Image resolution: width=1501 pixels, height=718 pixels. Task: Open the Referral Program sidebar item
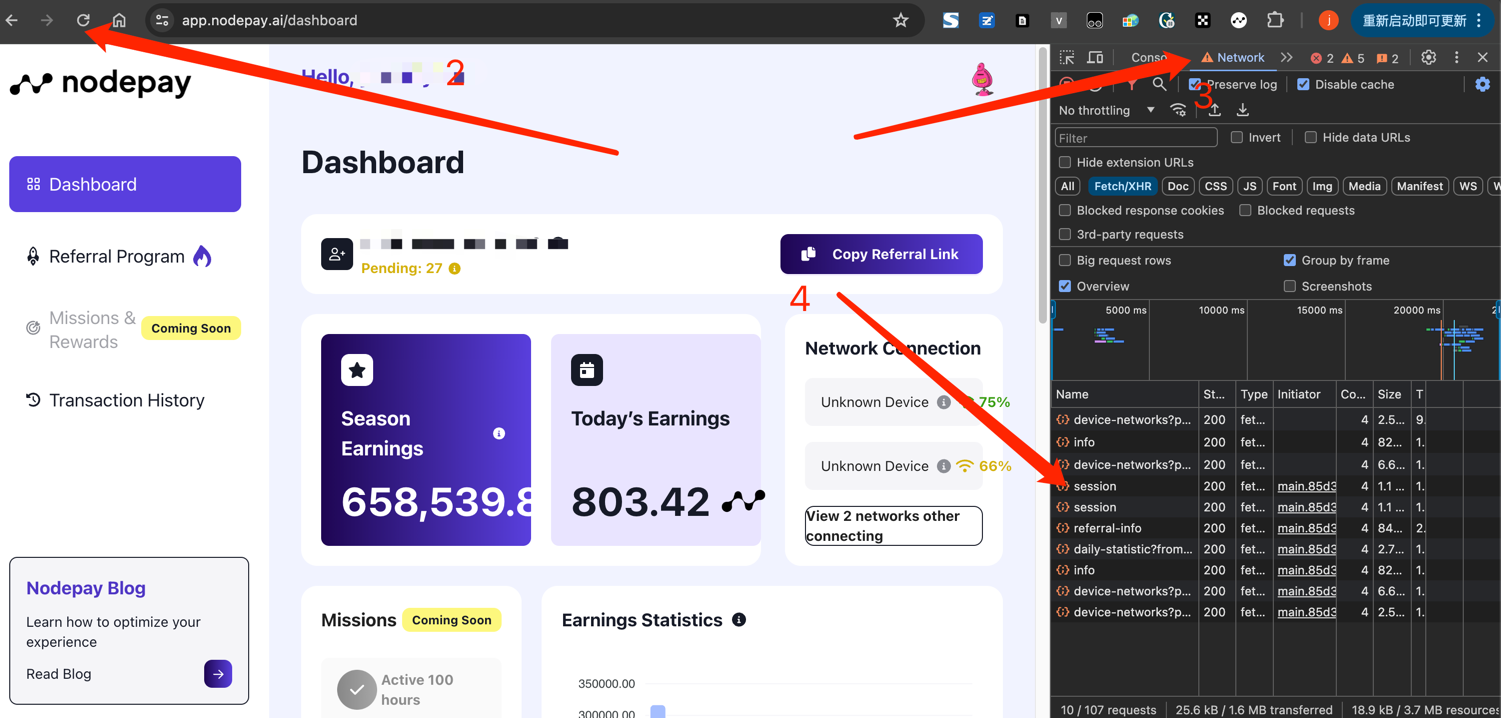click(x=117, y=257)
